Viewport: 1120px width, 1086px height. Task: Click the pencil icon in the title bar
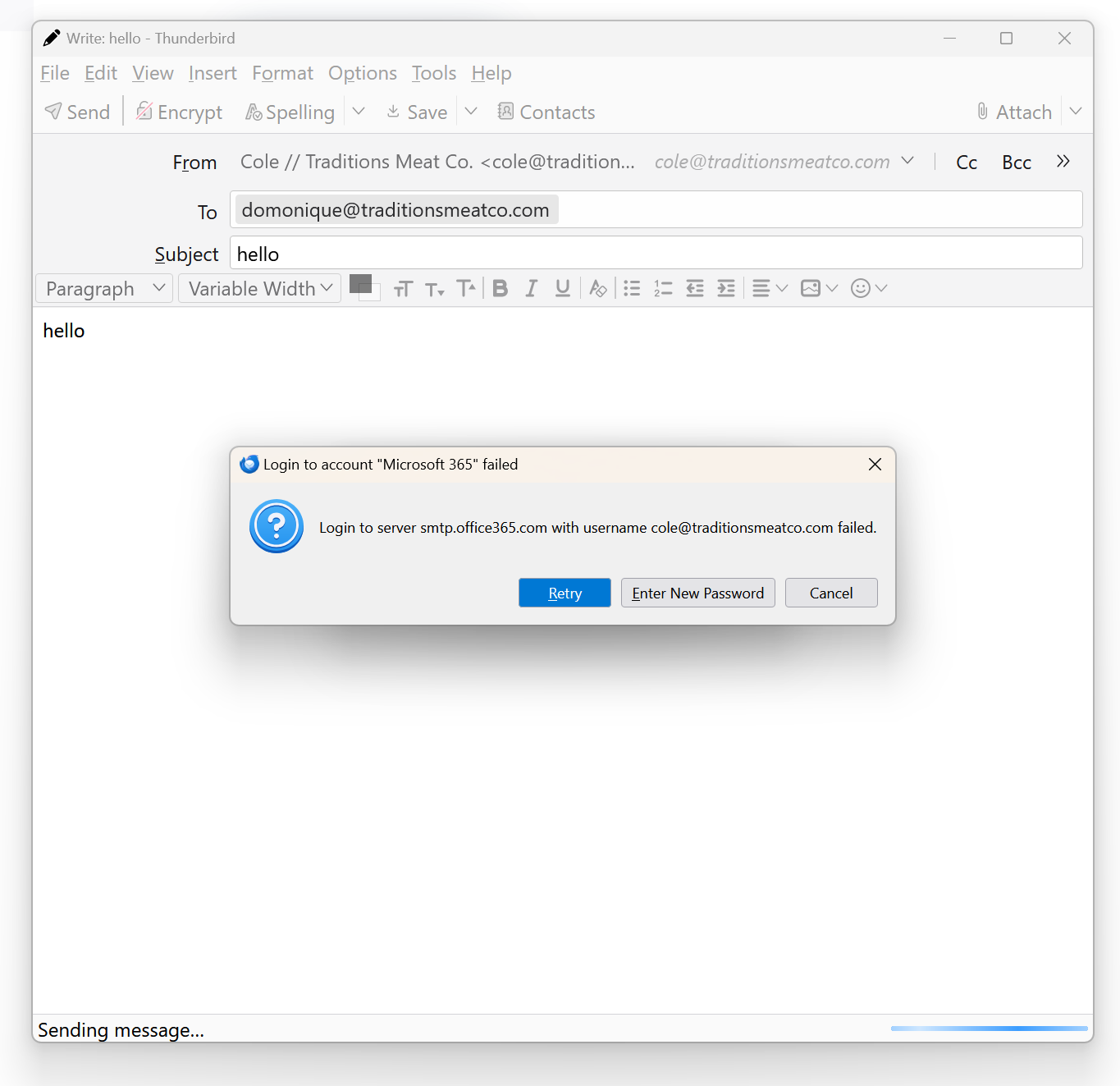52,38
